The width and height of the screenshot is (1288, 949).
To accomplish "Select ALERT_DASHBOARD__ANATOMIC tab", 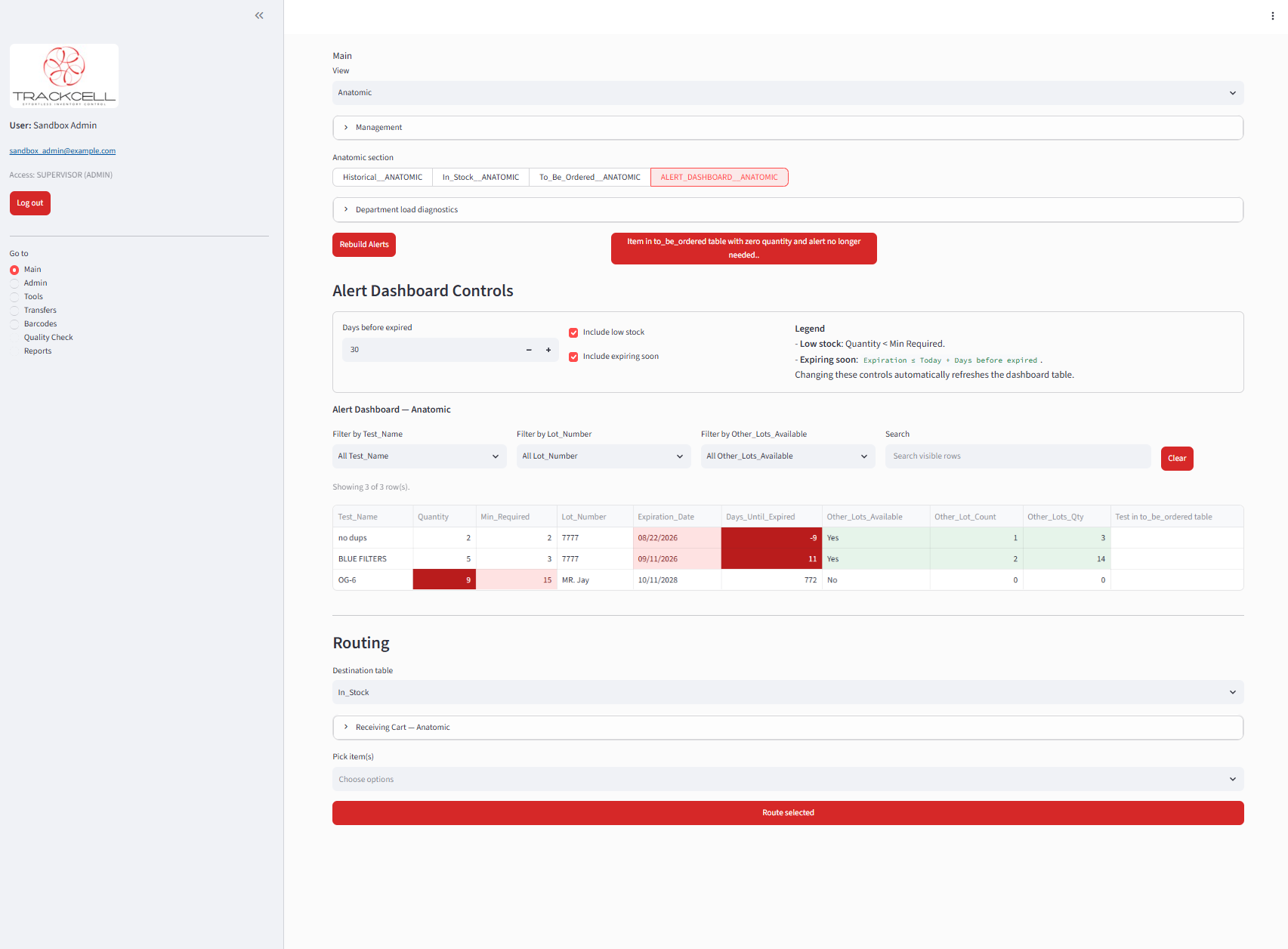I will (719, 178).
